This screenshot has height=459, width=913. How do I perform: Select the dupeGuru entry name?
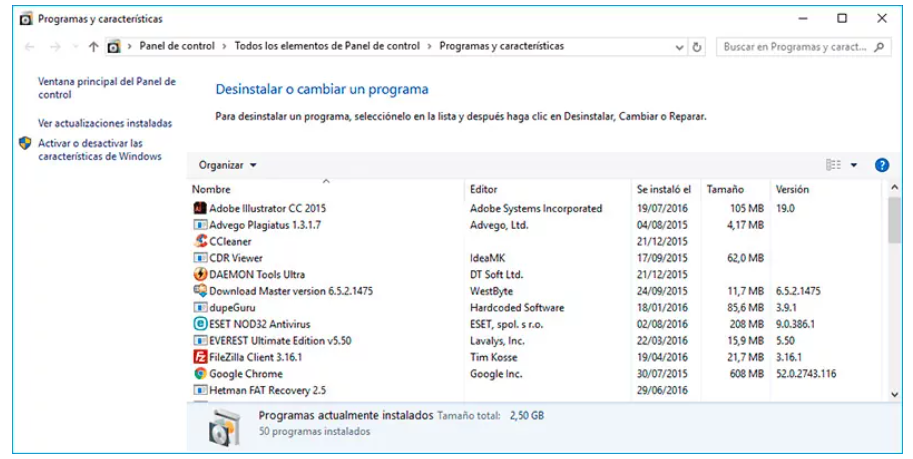tap(232, 308)
